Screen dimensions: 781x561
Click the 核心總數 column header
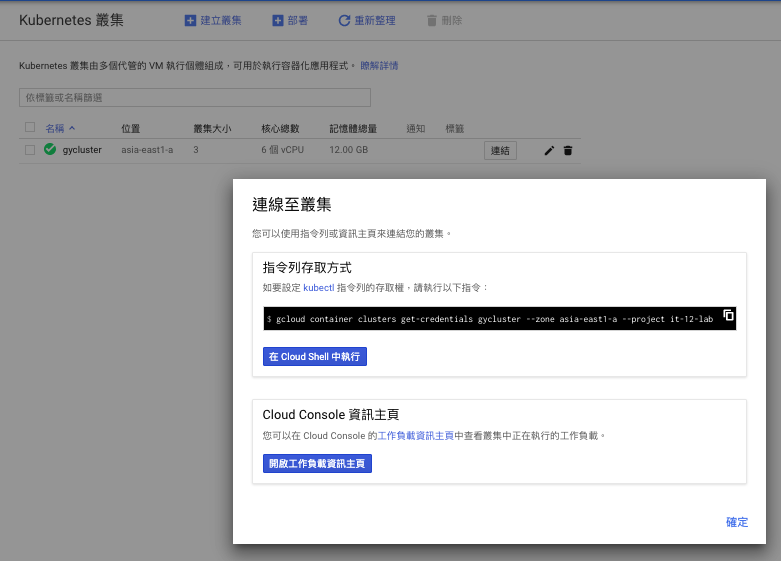coord(280,129)
